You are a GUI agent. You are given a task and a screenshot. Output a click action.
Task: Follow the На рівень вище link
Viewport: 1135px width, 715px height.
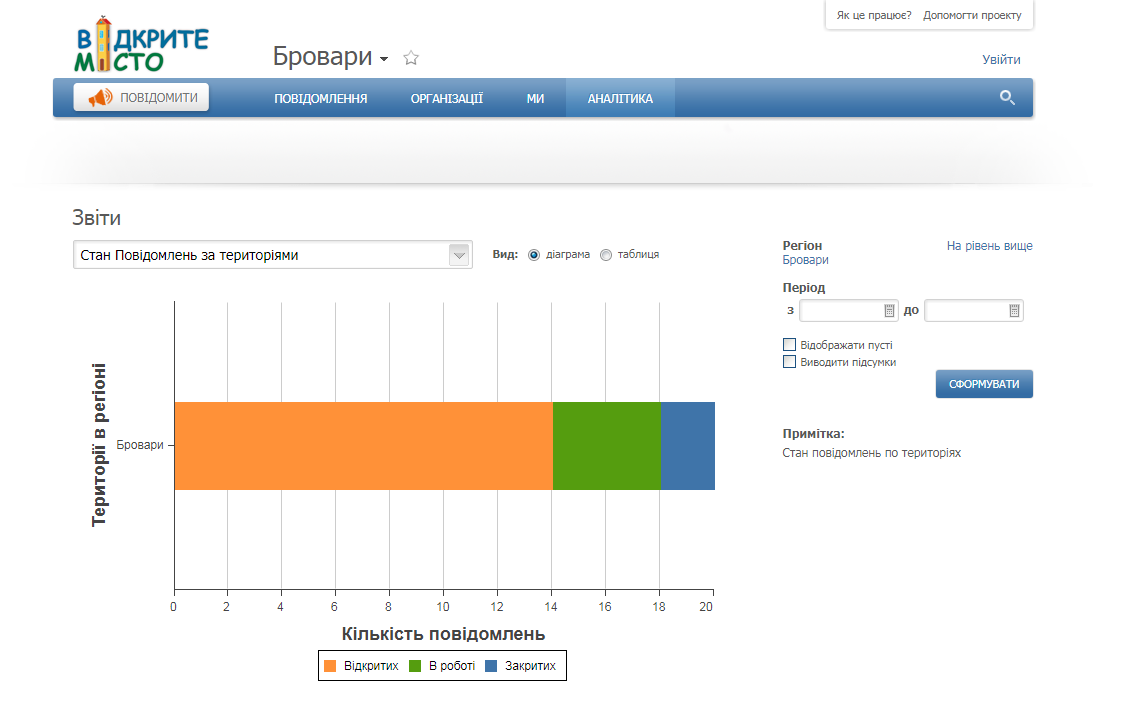click(x=990, y=246)
